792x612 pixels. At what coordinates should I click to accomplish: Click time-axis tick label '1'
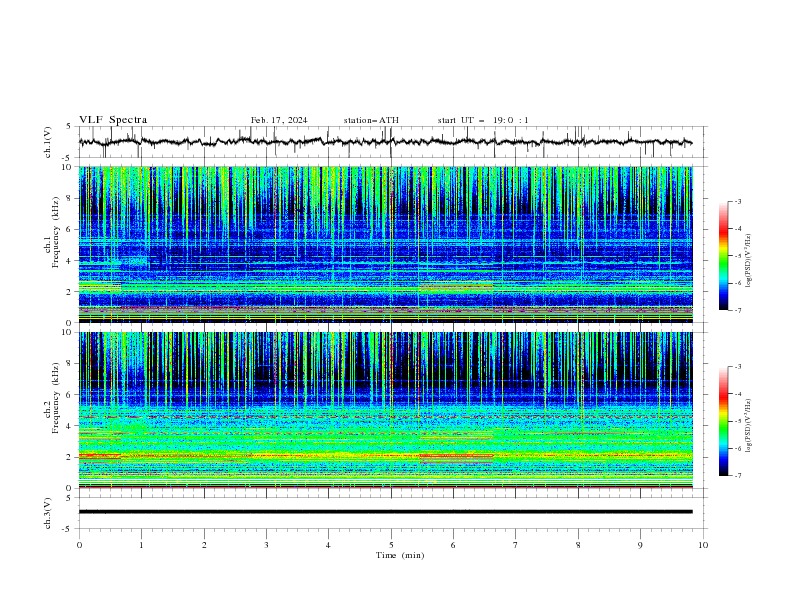click(142, 545)
